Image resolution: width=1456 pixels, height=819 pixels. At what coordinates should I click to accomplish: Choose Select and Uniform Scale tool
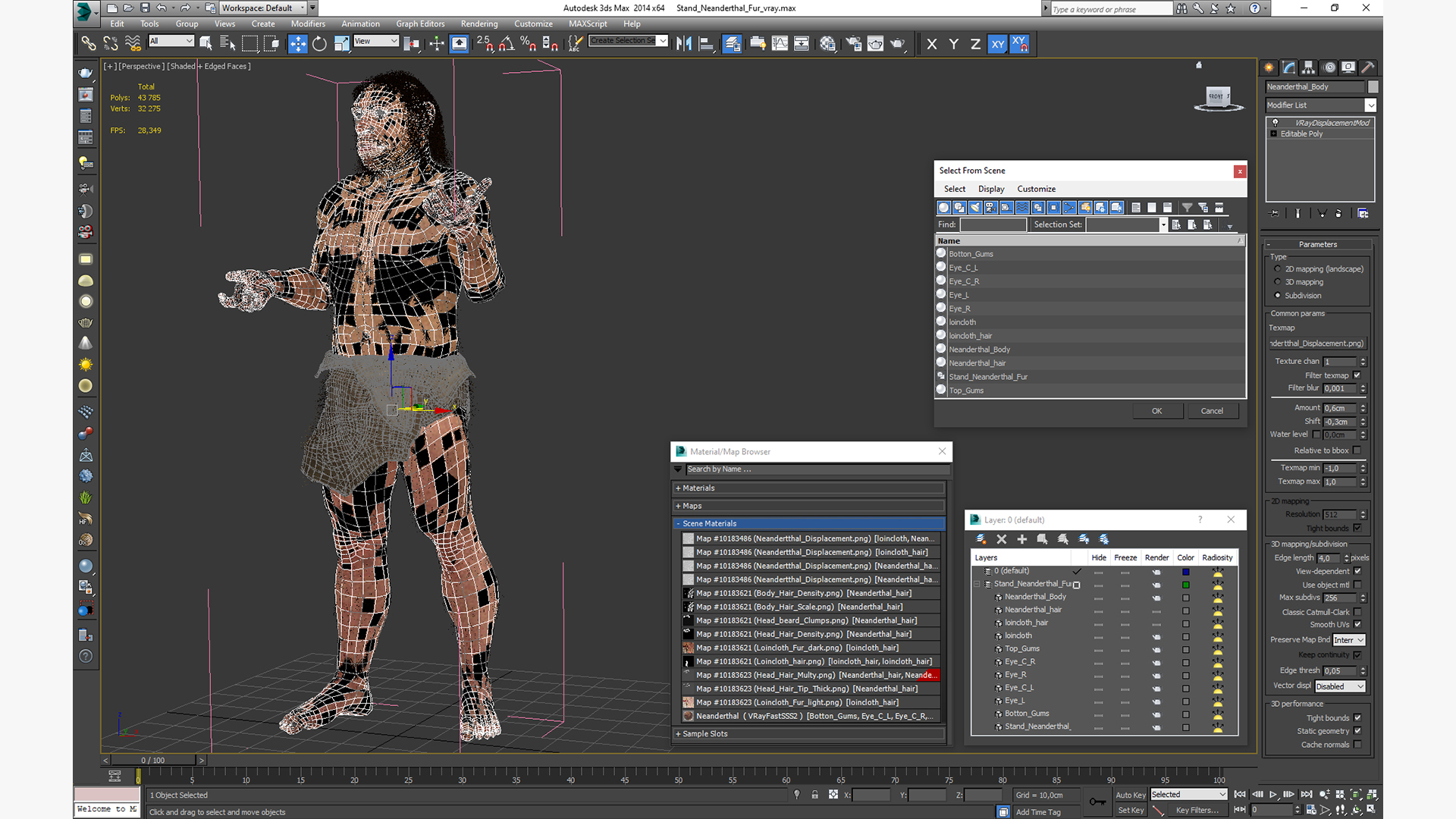[x=341, y=44]
